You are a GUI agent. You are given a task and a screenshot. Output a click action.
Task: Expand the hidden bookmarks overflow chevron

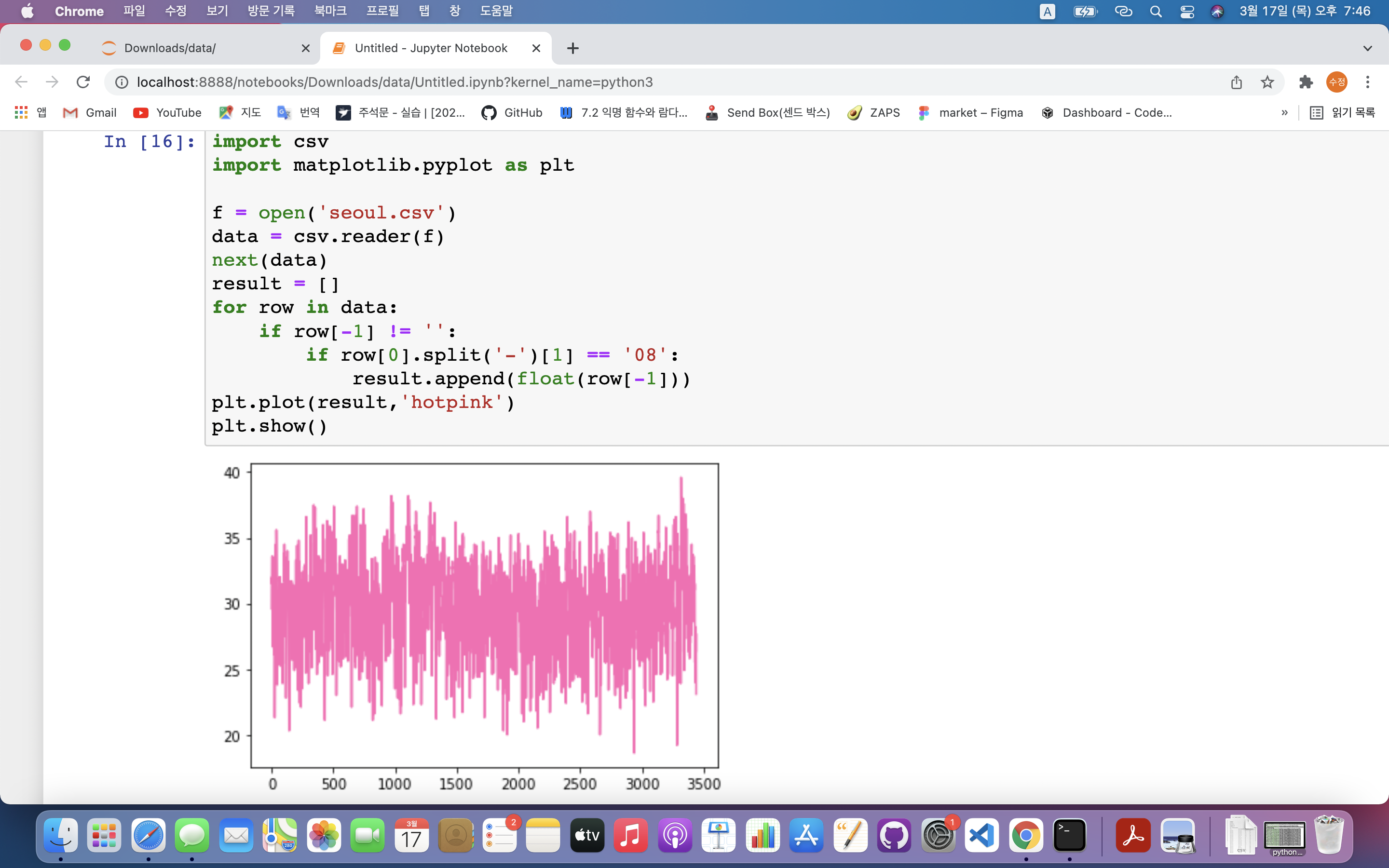[1284, 112]
